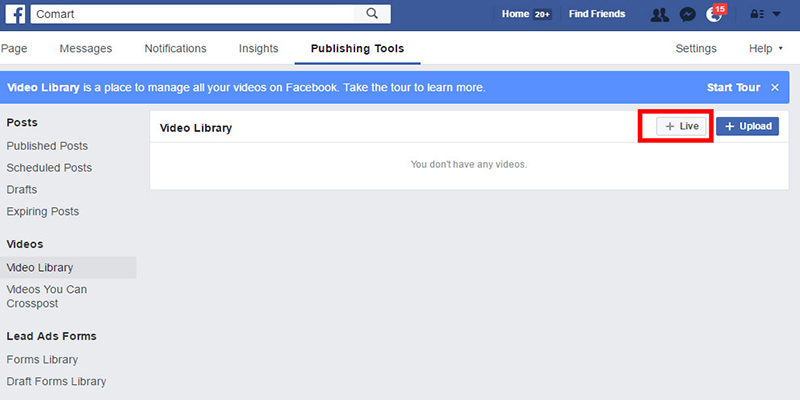Viewport: 800px width, 400px height.
Task: Go to the Messages tab
Action: [86, 48]
